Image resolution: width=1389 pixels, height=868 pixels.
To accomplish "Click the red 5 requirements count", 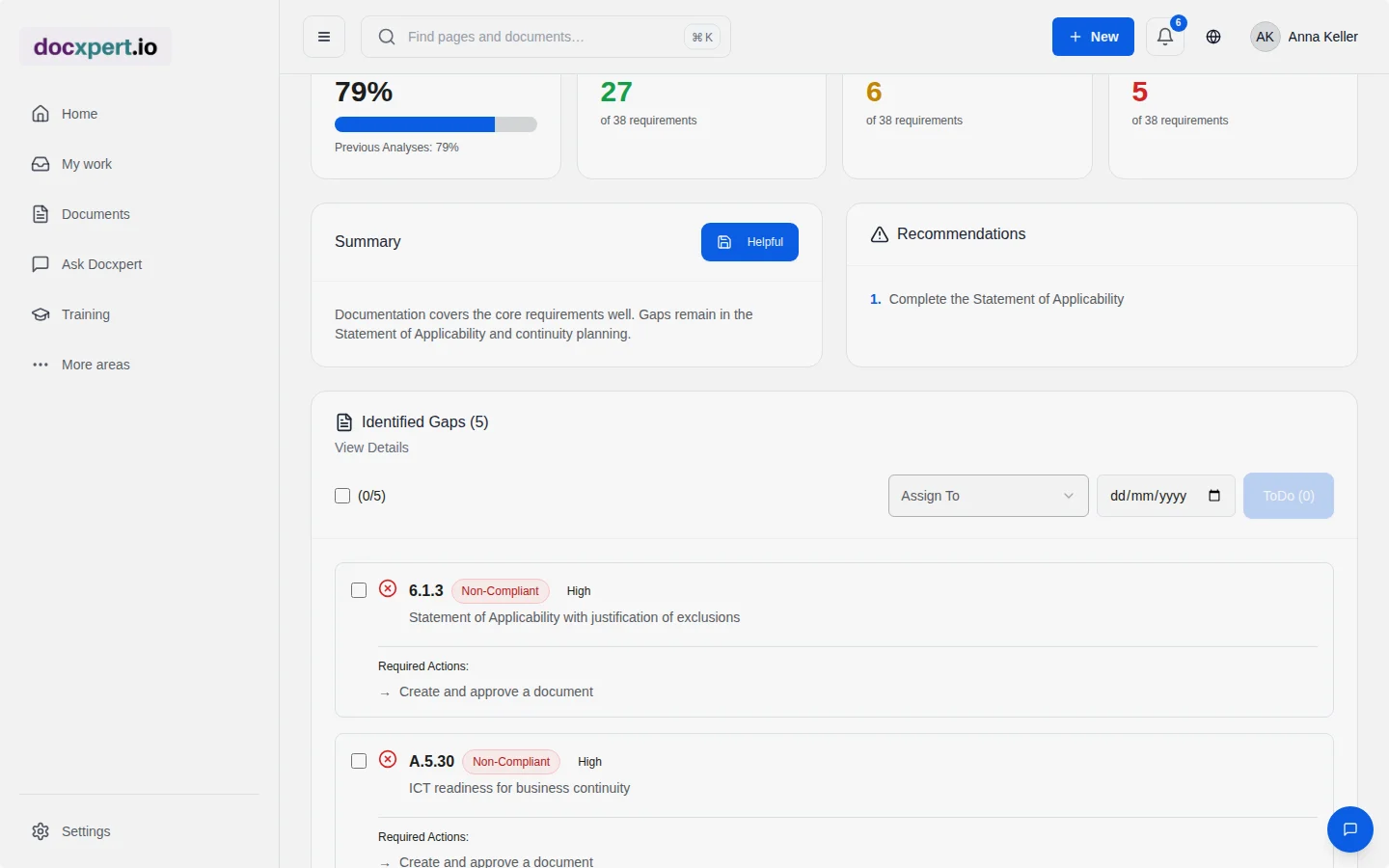I will point(1140,92).
